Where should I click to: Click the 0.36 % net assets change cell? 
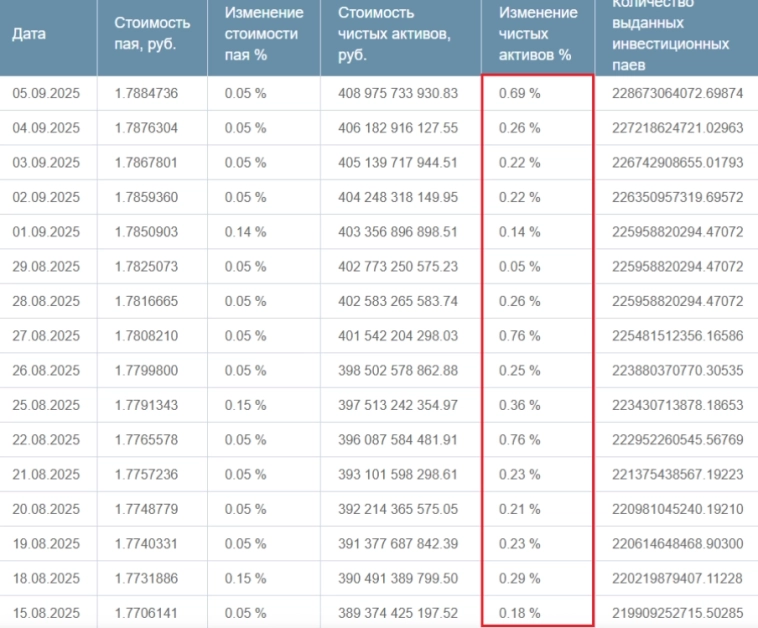coord(519,405)
